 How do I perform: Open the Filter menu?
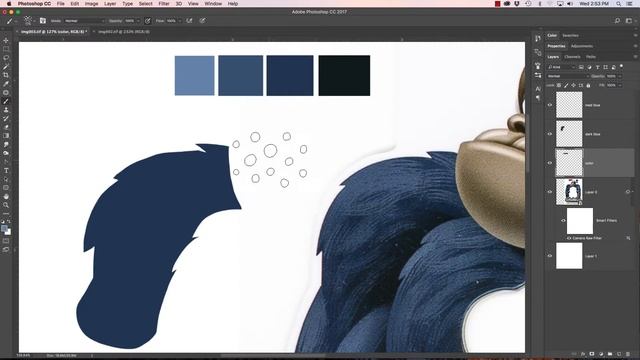point(164,4)
